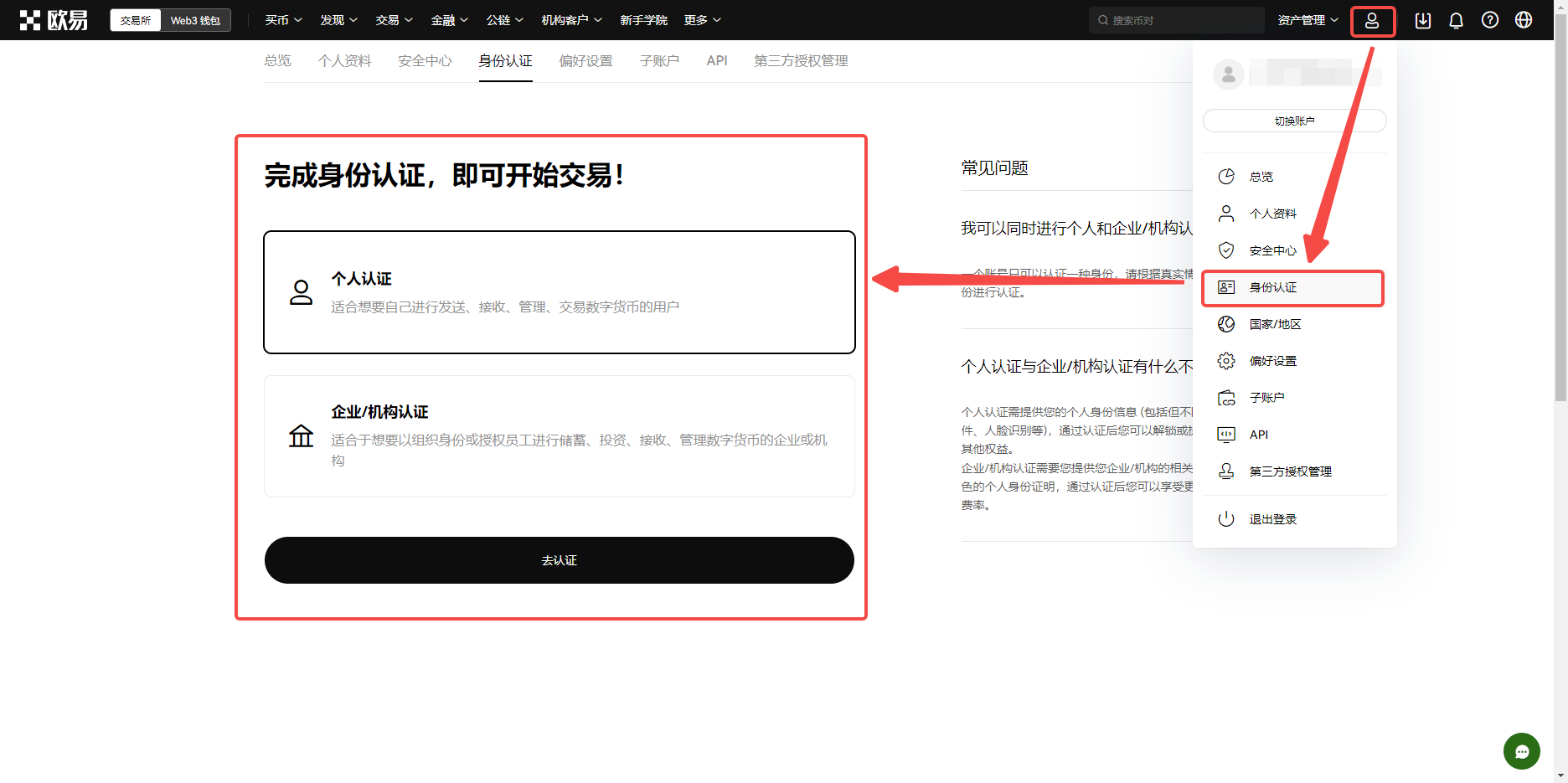This screenshot has height=783, width=1568.
Task: Open the language globe icon
Action: pyautogui.click(x=1524, y=20)
